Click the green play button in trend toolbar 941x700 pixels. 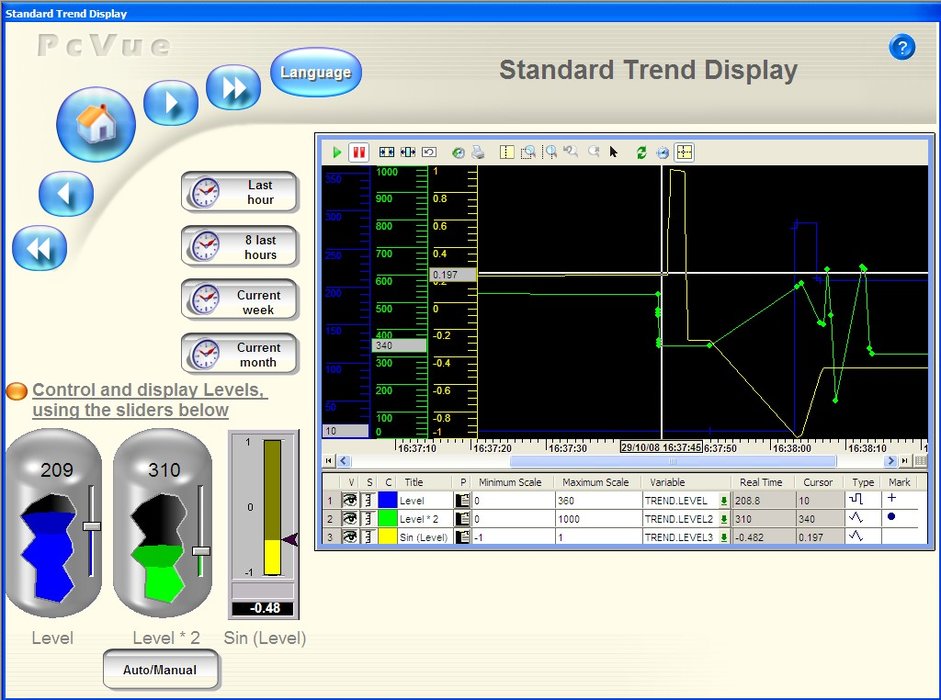(338, 153)
